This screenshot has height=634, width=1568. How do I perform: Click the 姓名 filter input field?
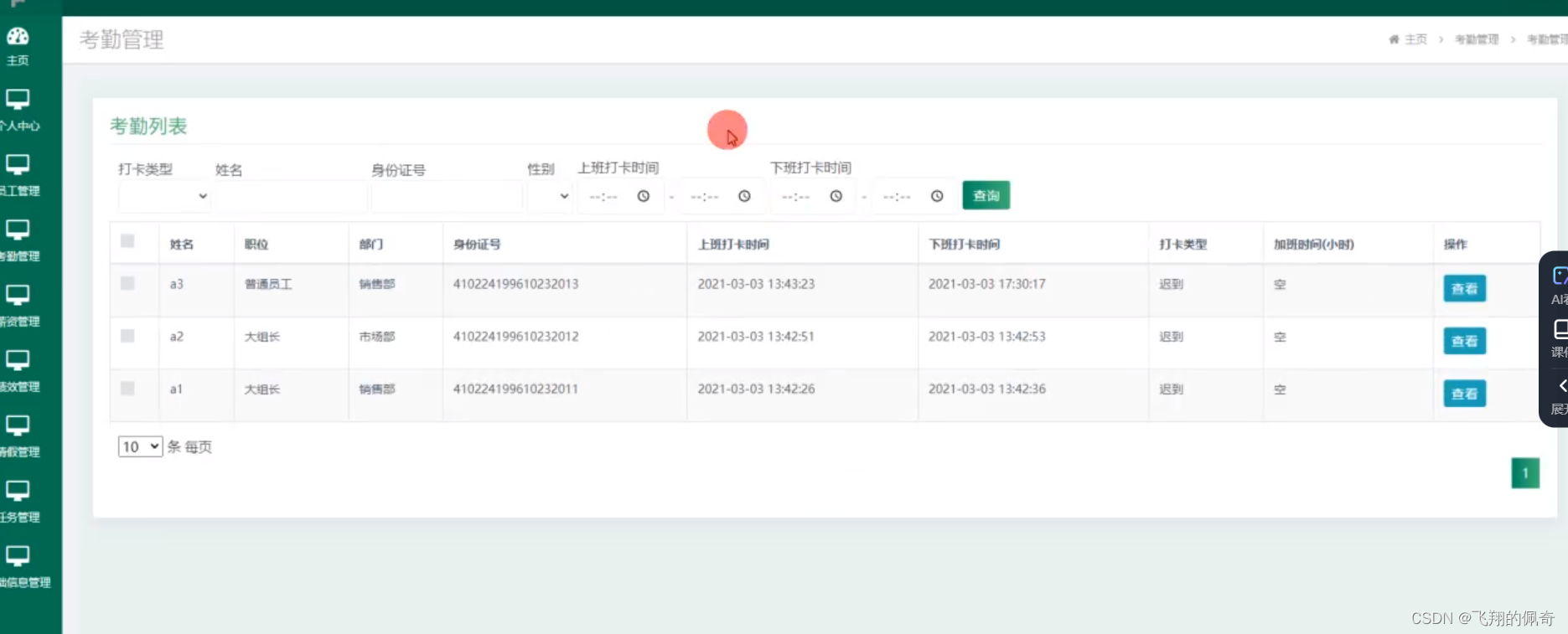tap(291, 196)
